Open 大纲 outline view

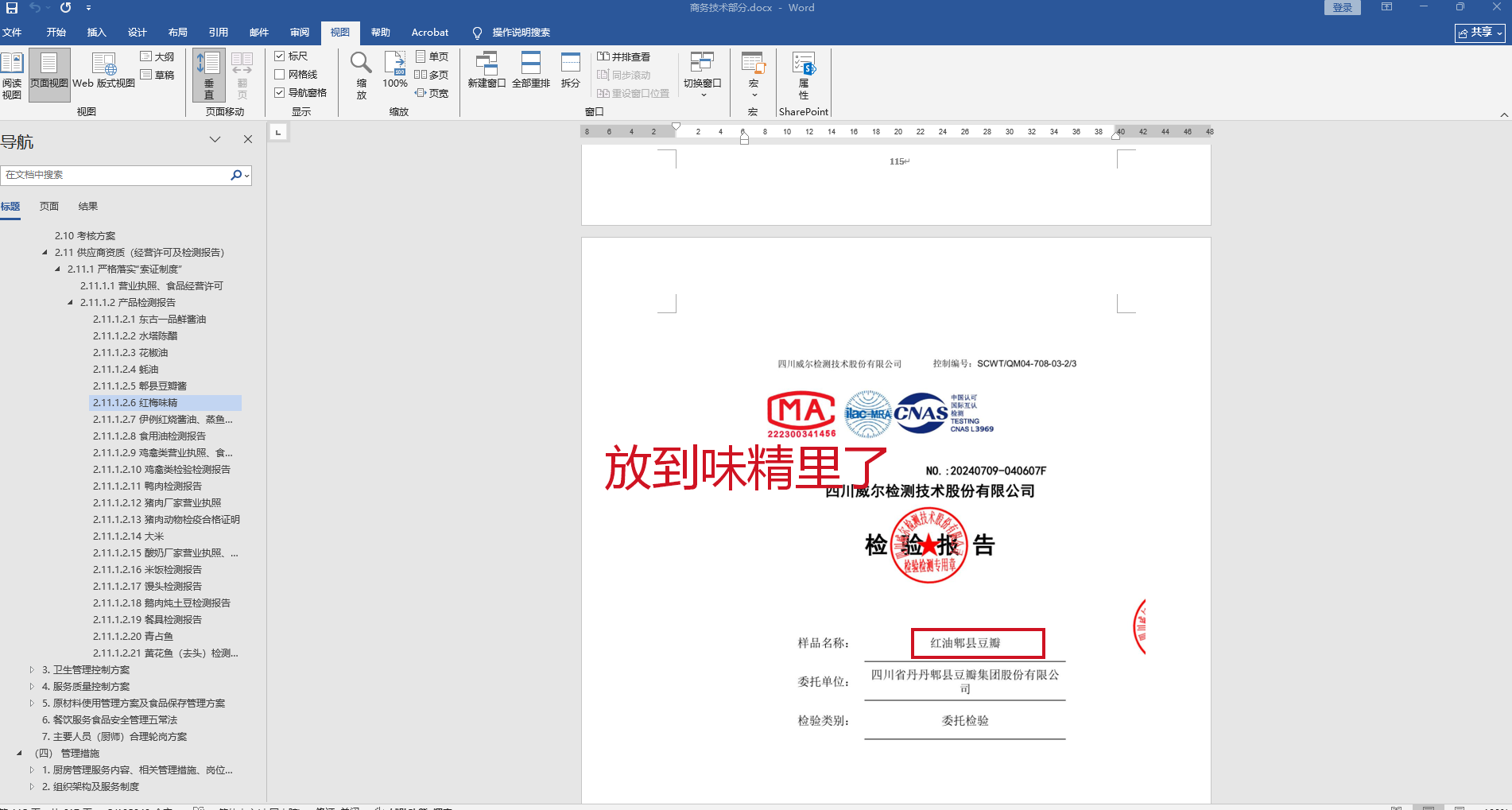click(x=157, y=56)
